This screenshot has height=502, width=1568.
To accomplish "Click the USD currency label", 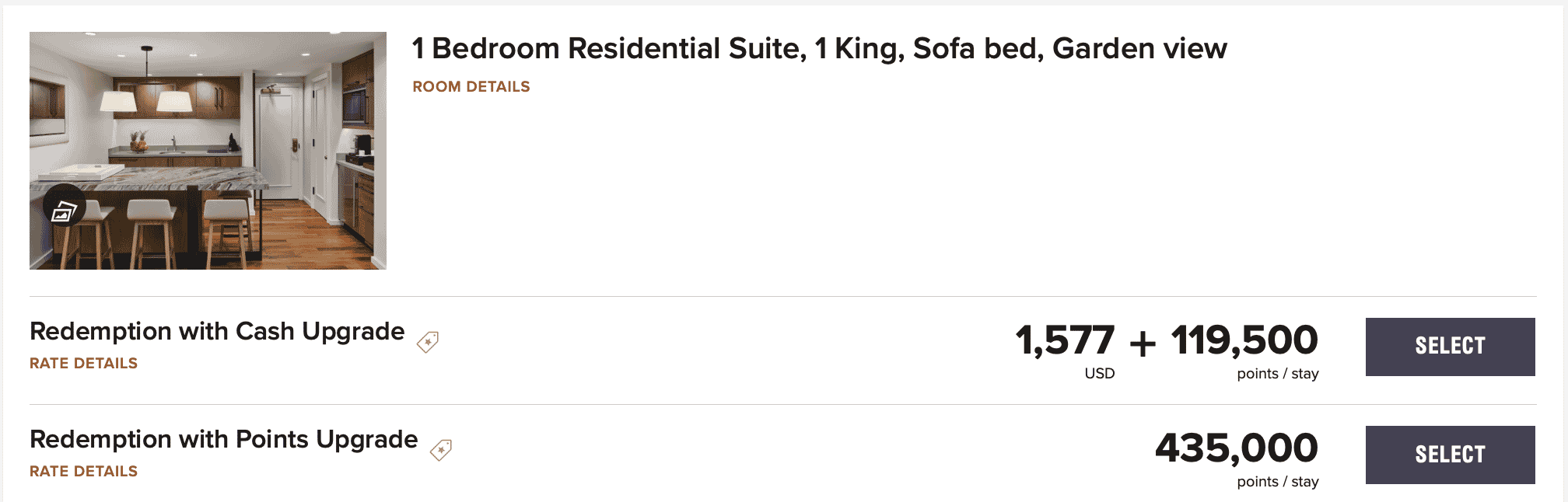I will (x=1100, y=374).
